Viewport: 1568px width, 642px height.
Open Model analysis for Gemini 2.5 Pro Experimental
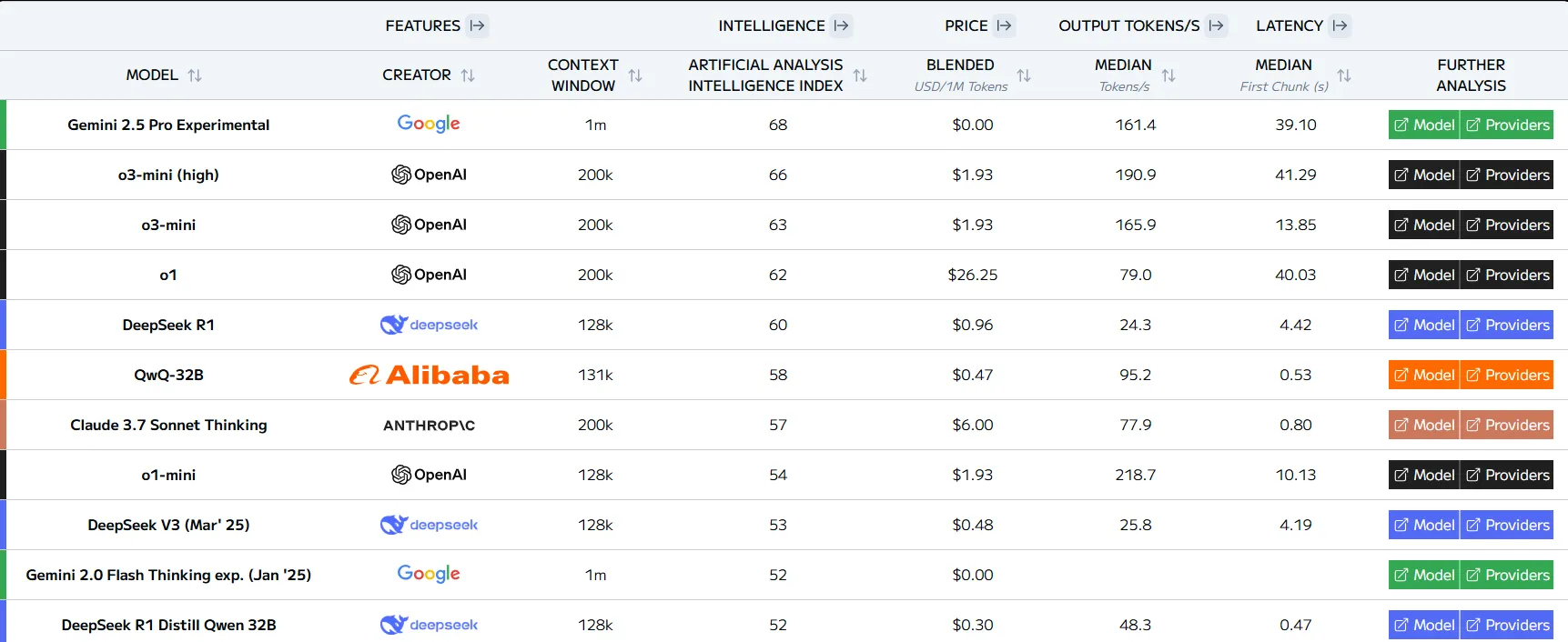(1424, 125)
